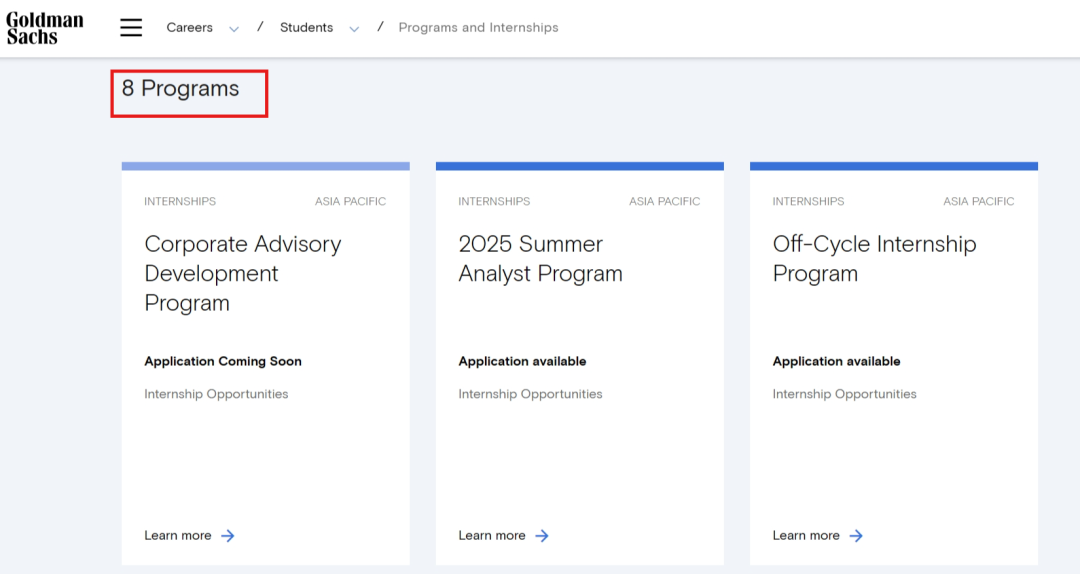Expand the Careers chevron dropdown

tap(234, 29)
